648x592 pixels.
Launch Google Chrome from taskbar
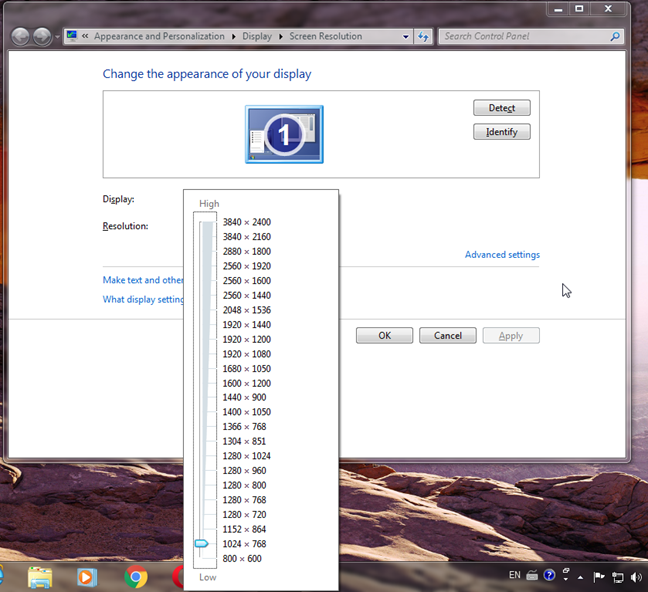[136, 577]
